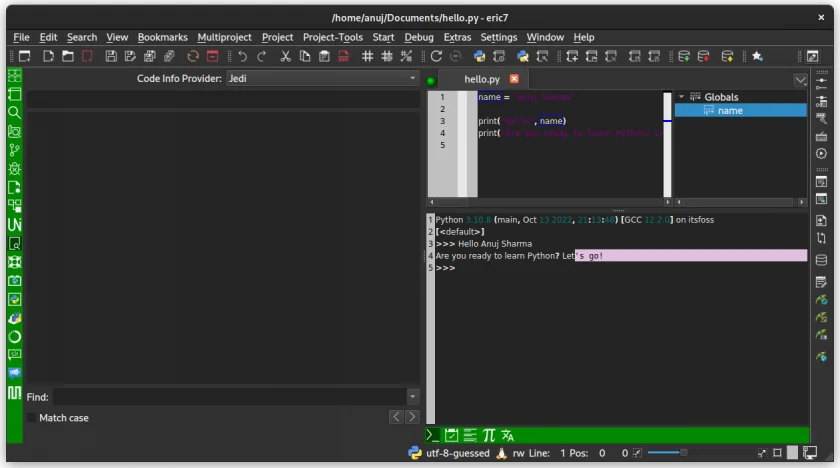Click the Copy icon in toolbar
This screenshot has height=468, width=840.
(x=305, y=56)
